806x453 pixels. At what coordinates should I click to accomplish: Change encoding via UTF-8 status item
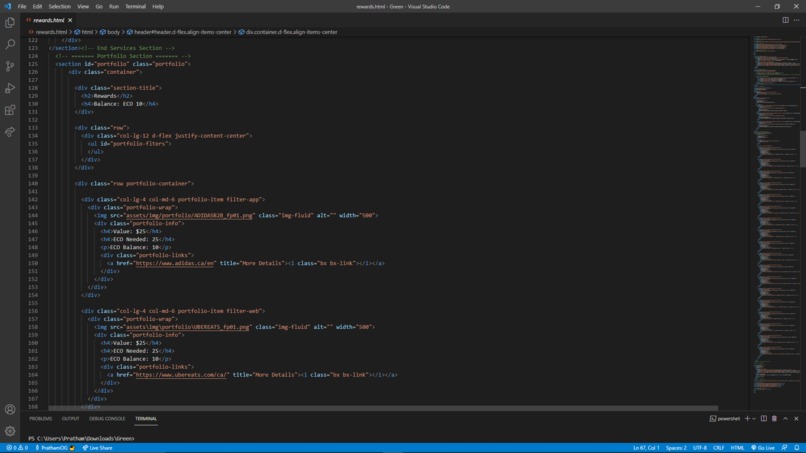700,448
